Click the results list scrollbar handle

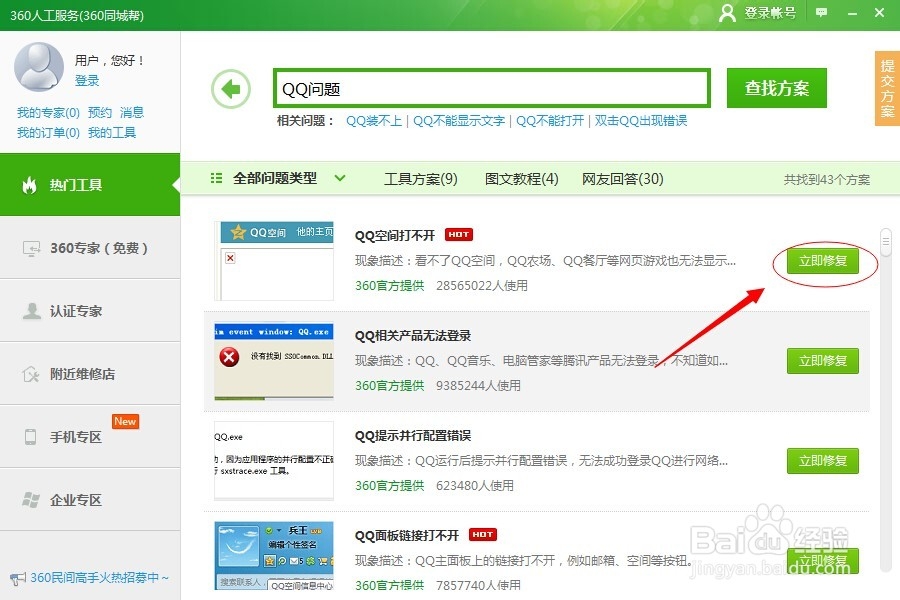pyautogui.click(x=886, y=242)
